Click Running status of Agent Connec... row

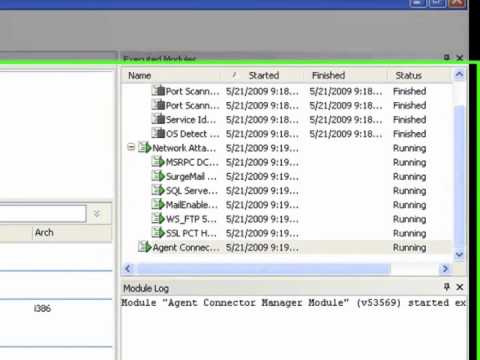click(410, 248)
